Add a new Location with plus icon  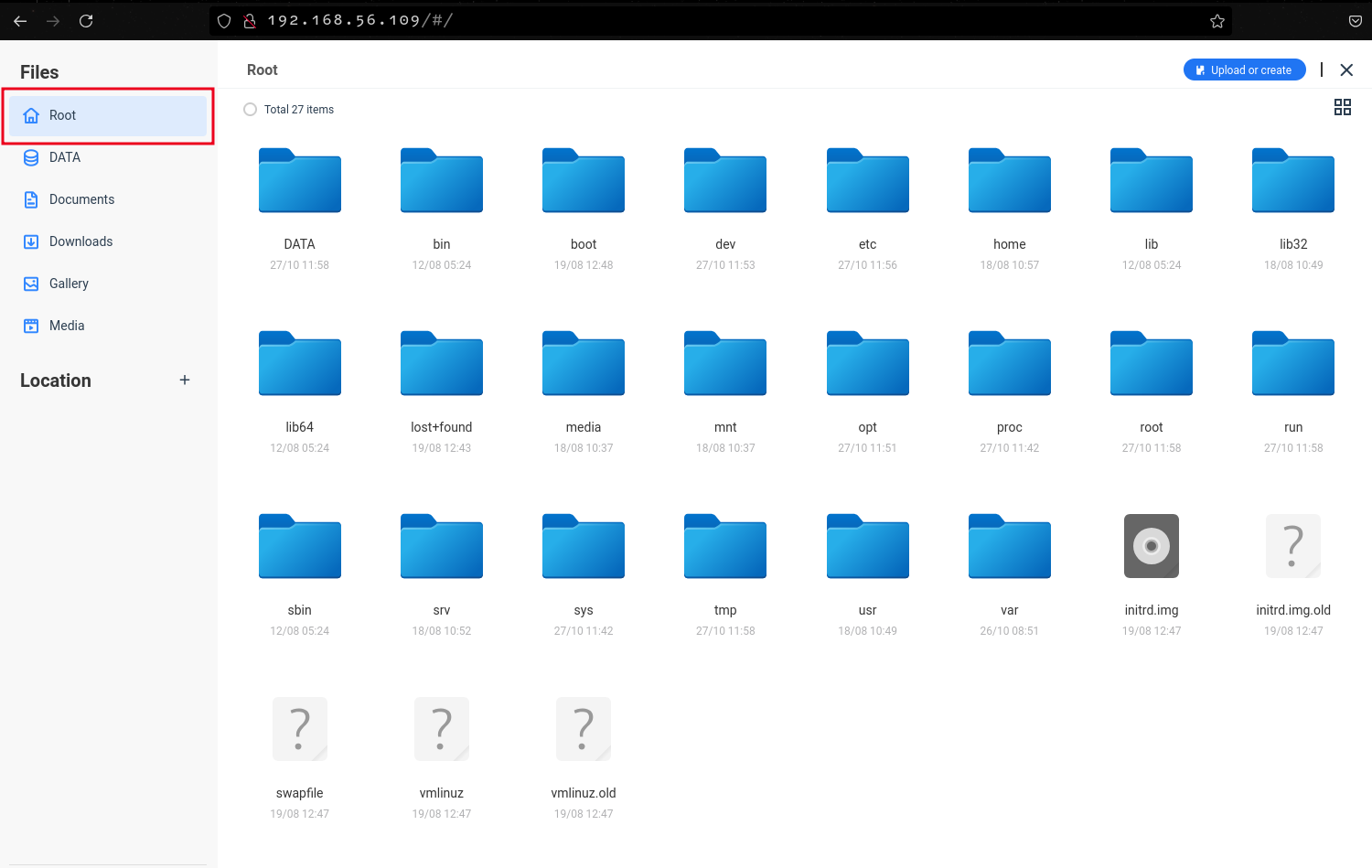[x=185, y=380]
